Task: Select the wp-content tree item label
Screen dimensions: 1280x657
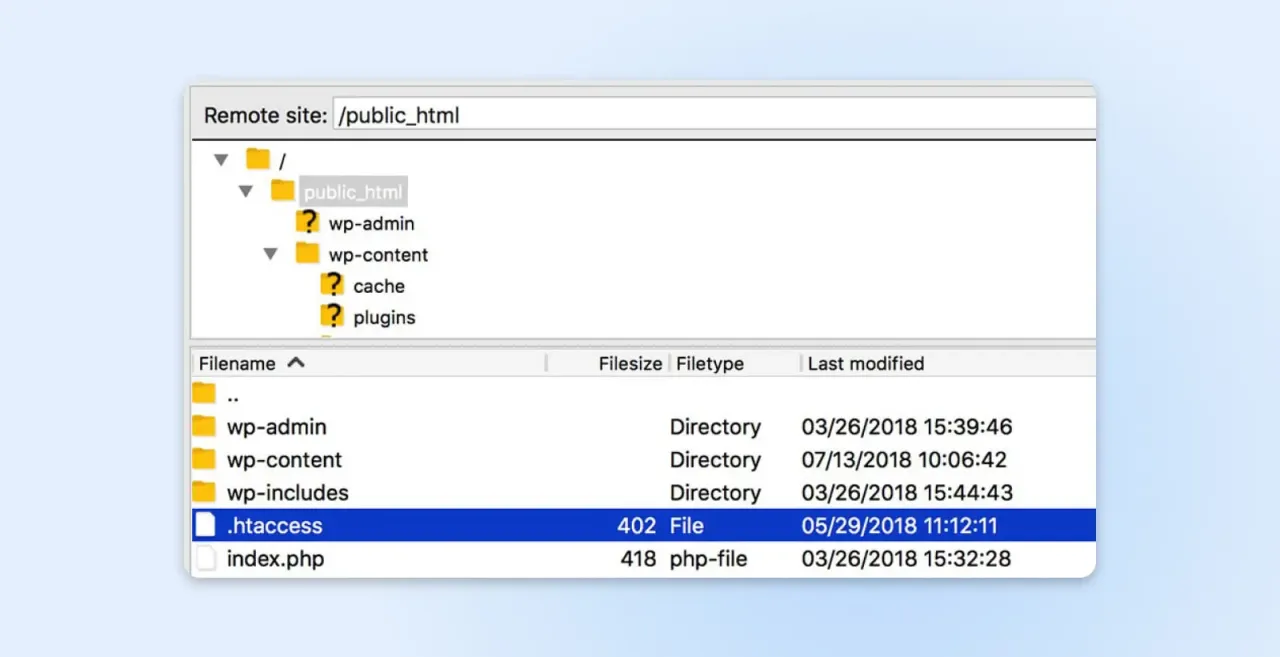Action: pos(378,255)
